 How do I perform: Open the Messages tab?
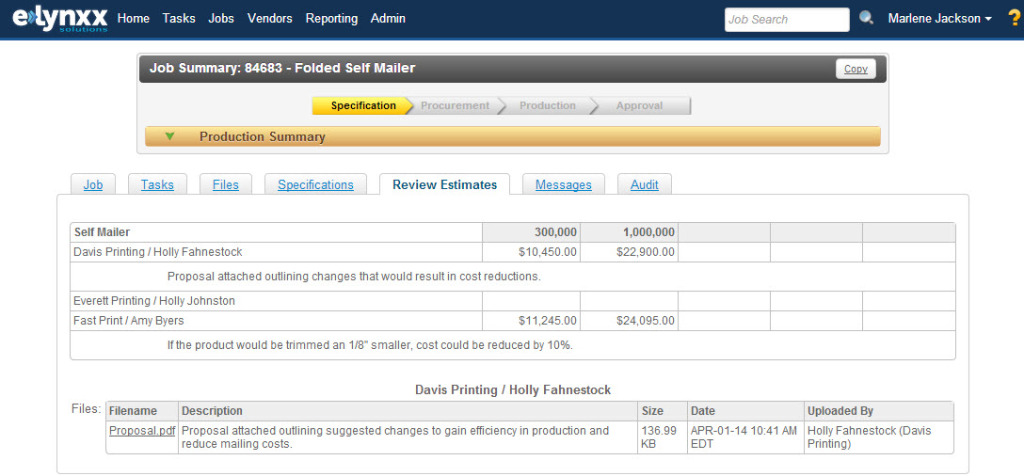(563, 185)
